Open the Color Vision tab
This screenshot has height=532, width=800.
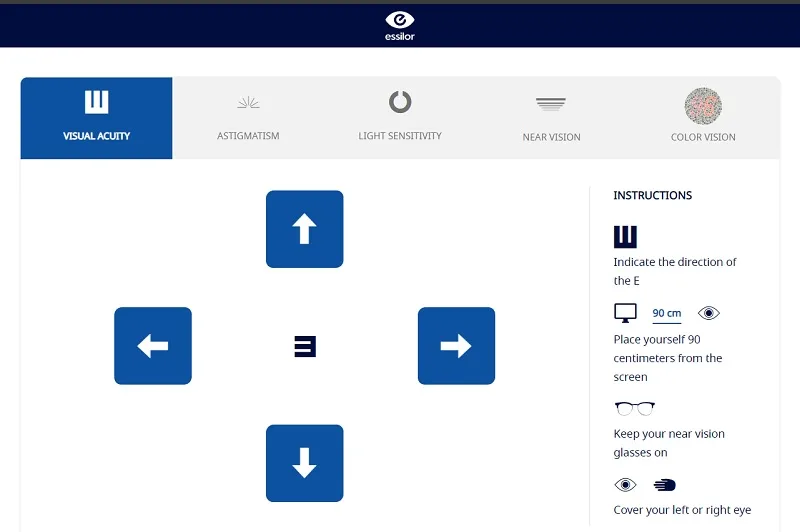[703, 118]
